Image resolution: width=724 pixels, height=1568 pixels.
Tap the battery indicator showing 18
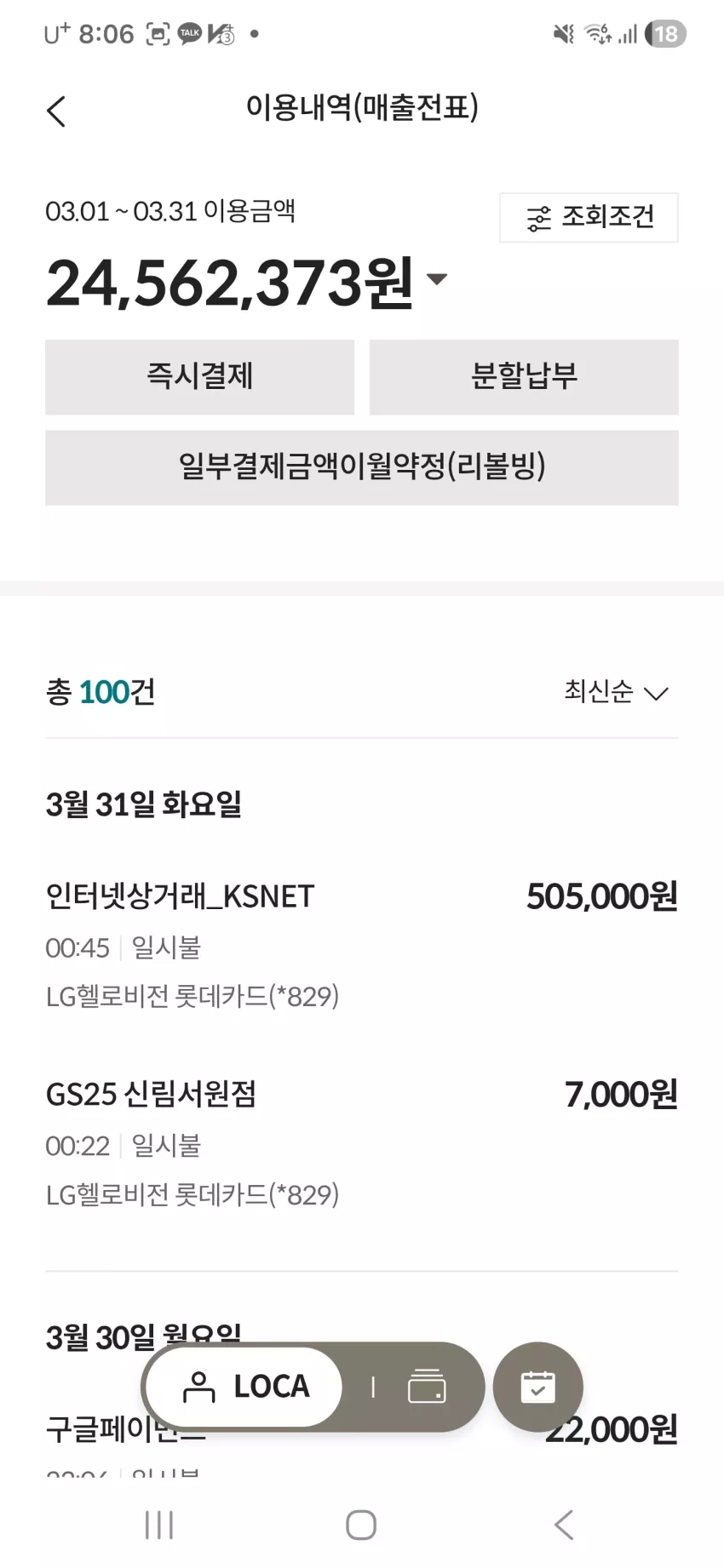point(666,34)
